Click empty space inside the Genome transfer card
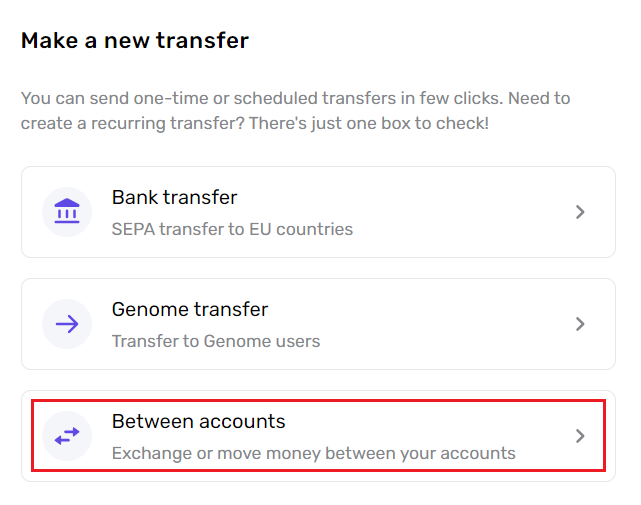Viewport: 641px width, 505px height. coord(450,324)
